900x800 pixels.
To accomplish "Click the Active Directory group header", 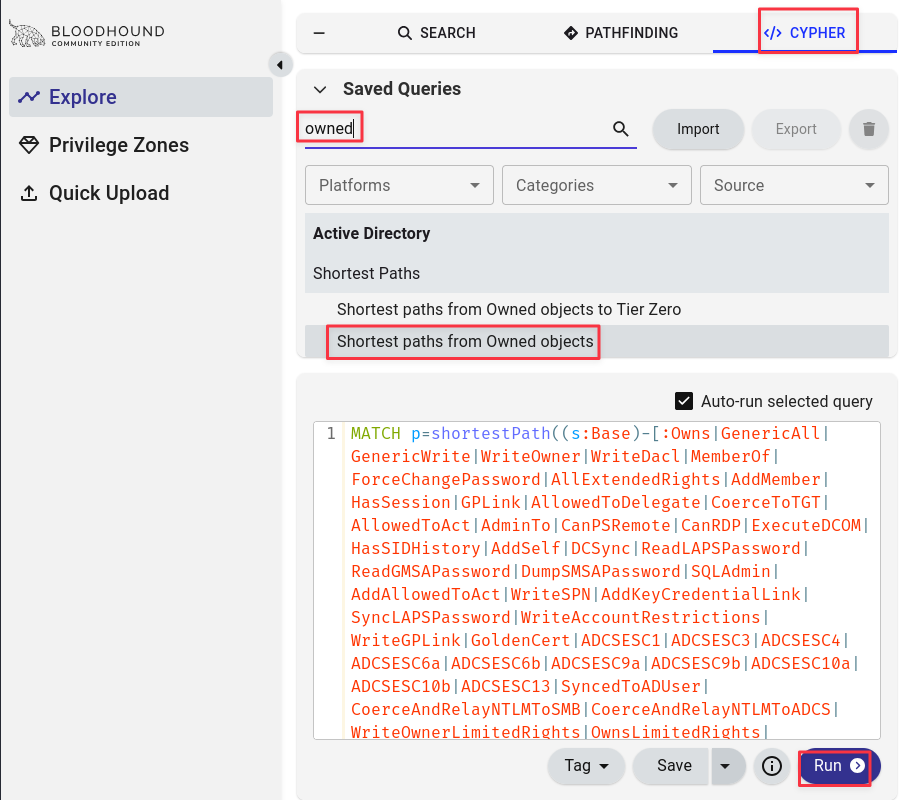I will (x=597, y=234).
